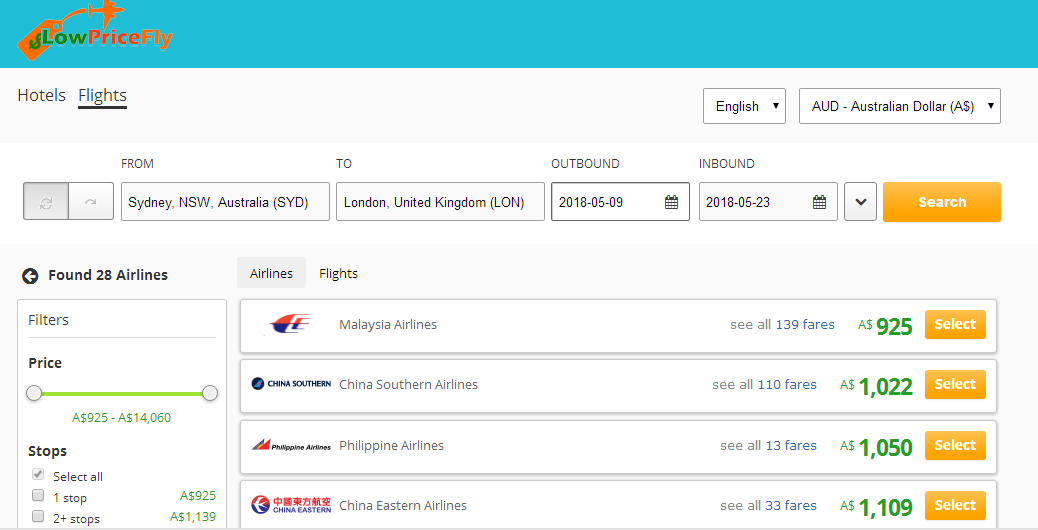
Task: Select China Southern Airlines fare
Action: (x=955, y=384)
